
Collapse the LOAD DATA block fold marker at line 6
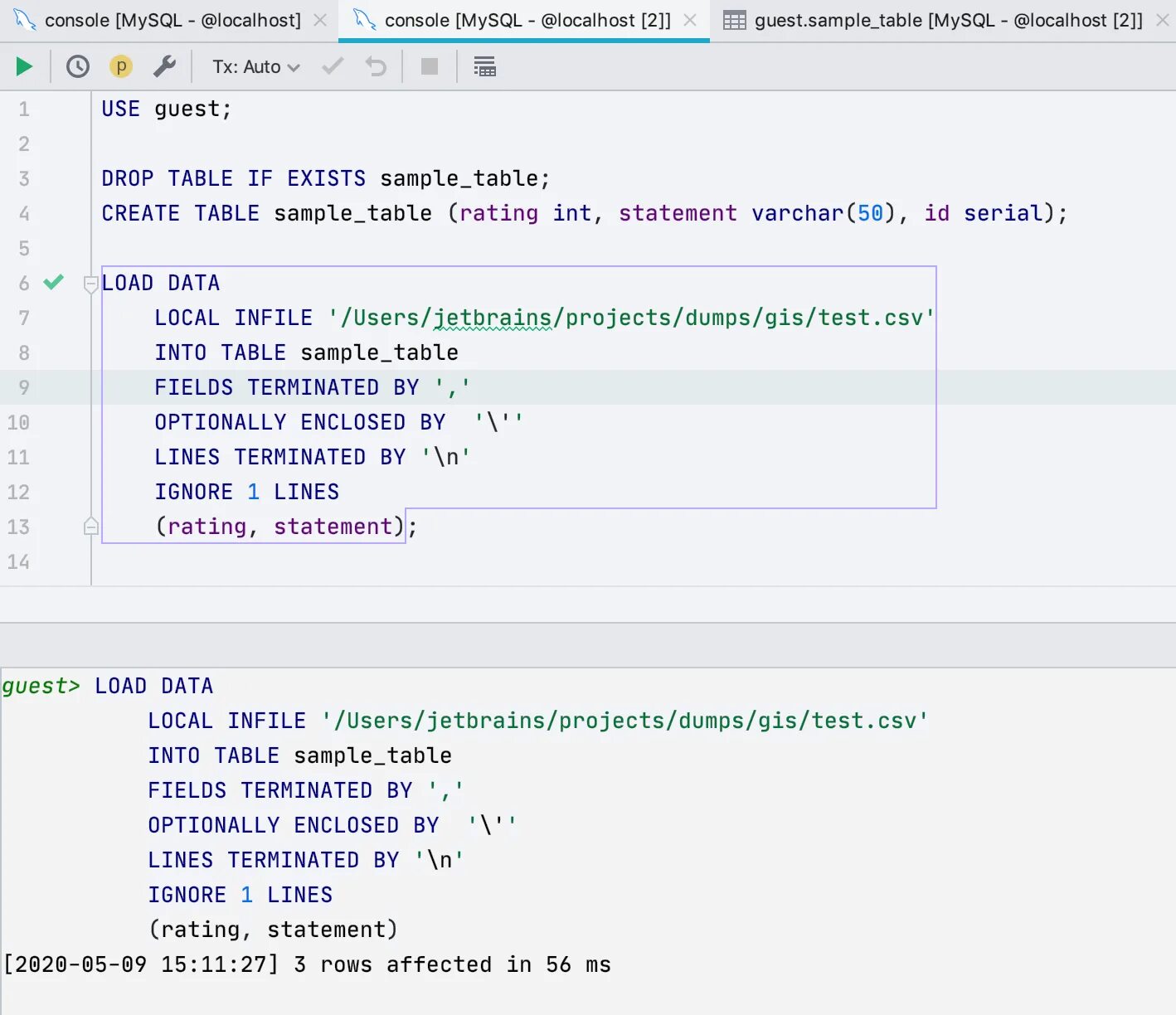[x=91, y=284]
